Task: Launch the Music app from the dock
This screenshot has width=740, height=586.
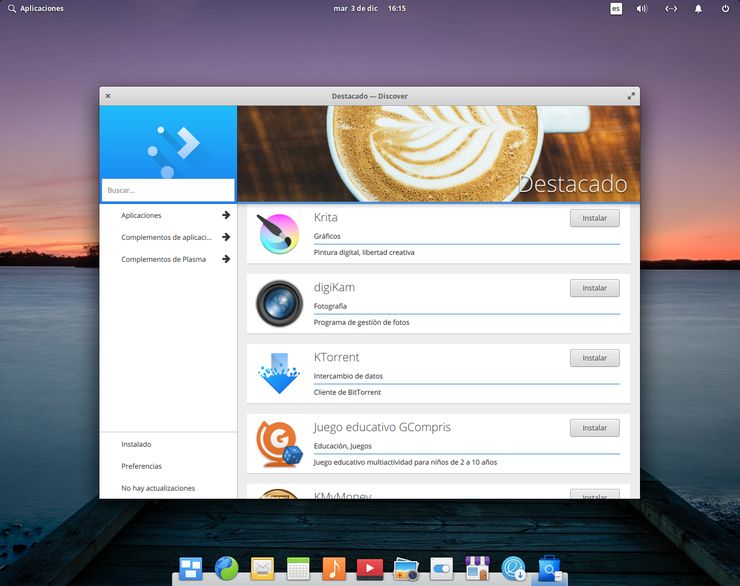Action: click(x=334, y=569)
